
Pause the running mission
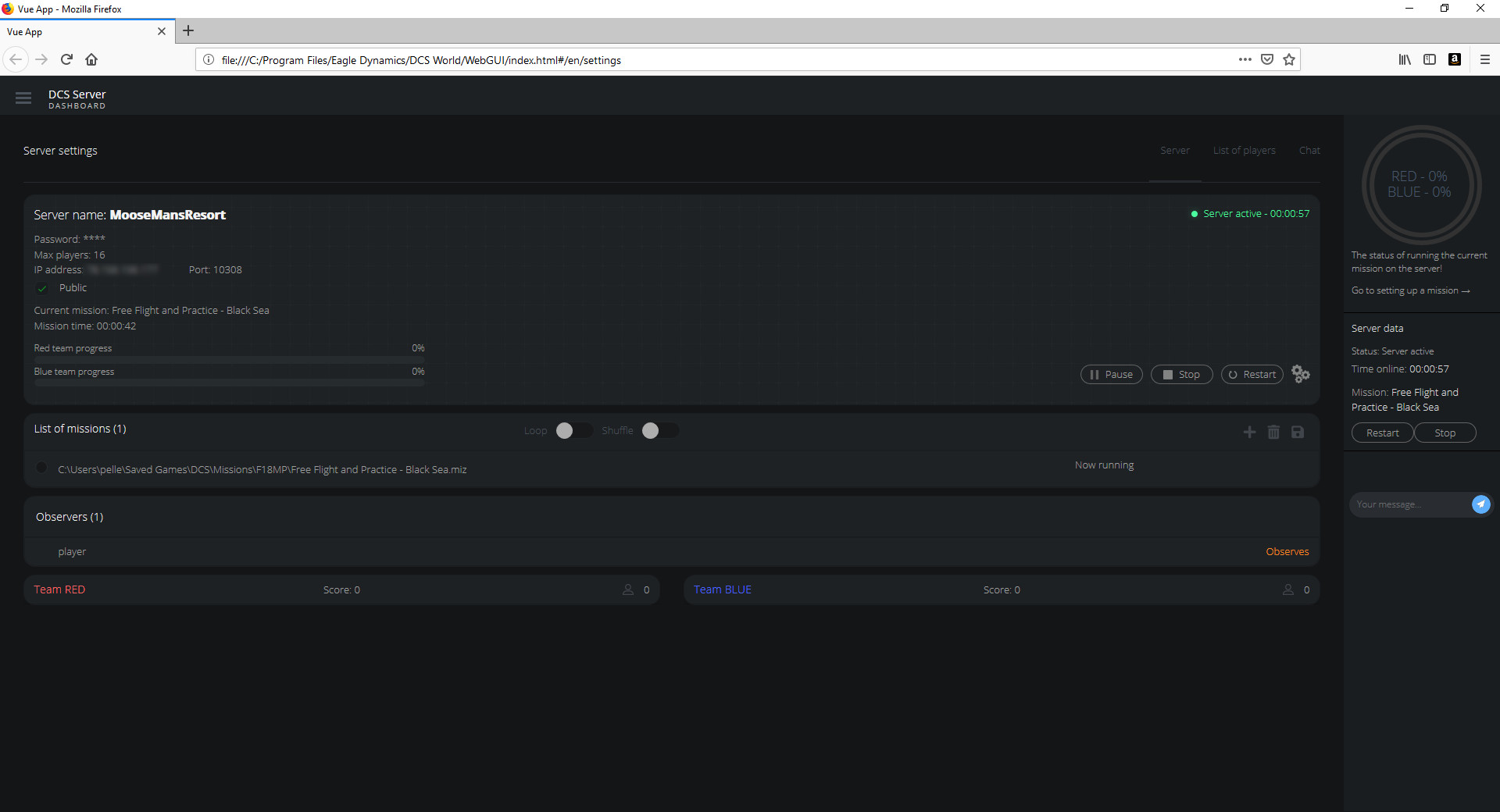pyautogui.click(x=1111, y=375)
